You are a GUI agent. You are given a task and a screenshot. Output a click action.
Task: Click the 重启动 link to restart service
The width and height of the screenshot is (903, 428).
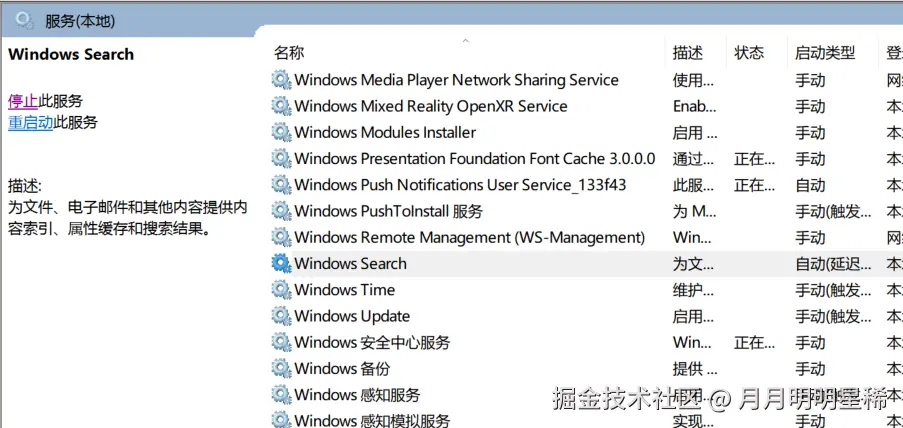coord(31,123)
